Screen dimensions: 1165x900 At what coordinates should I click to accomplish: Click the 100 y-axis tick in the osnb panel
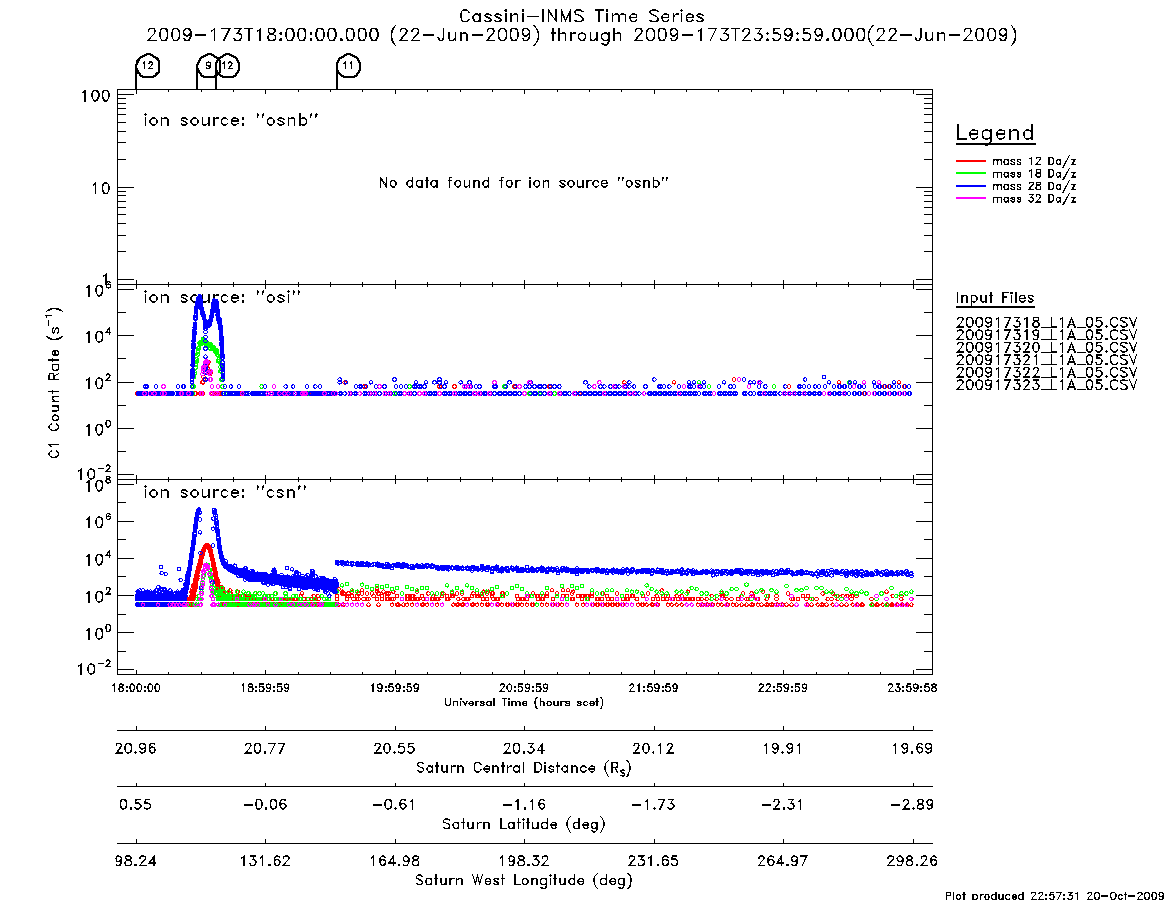[97, 97]
